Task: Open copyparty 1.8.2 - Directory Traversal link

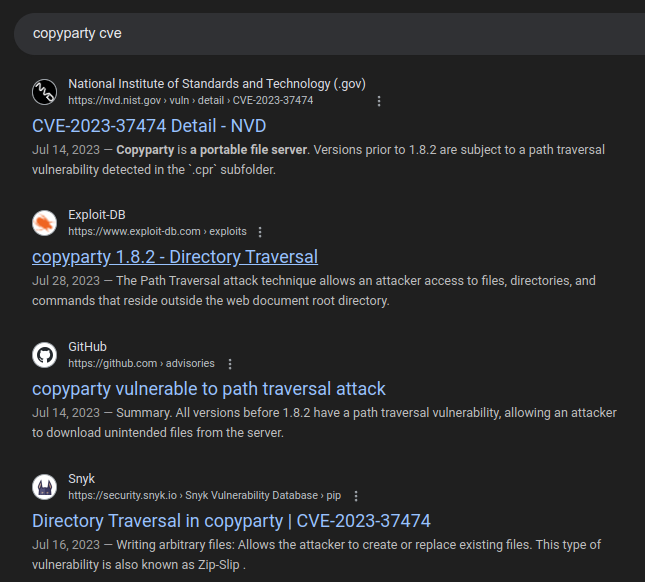Action: [175, 257]
